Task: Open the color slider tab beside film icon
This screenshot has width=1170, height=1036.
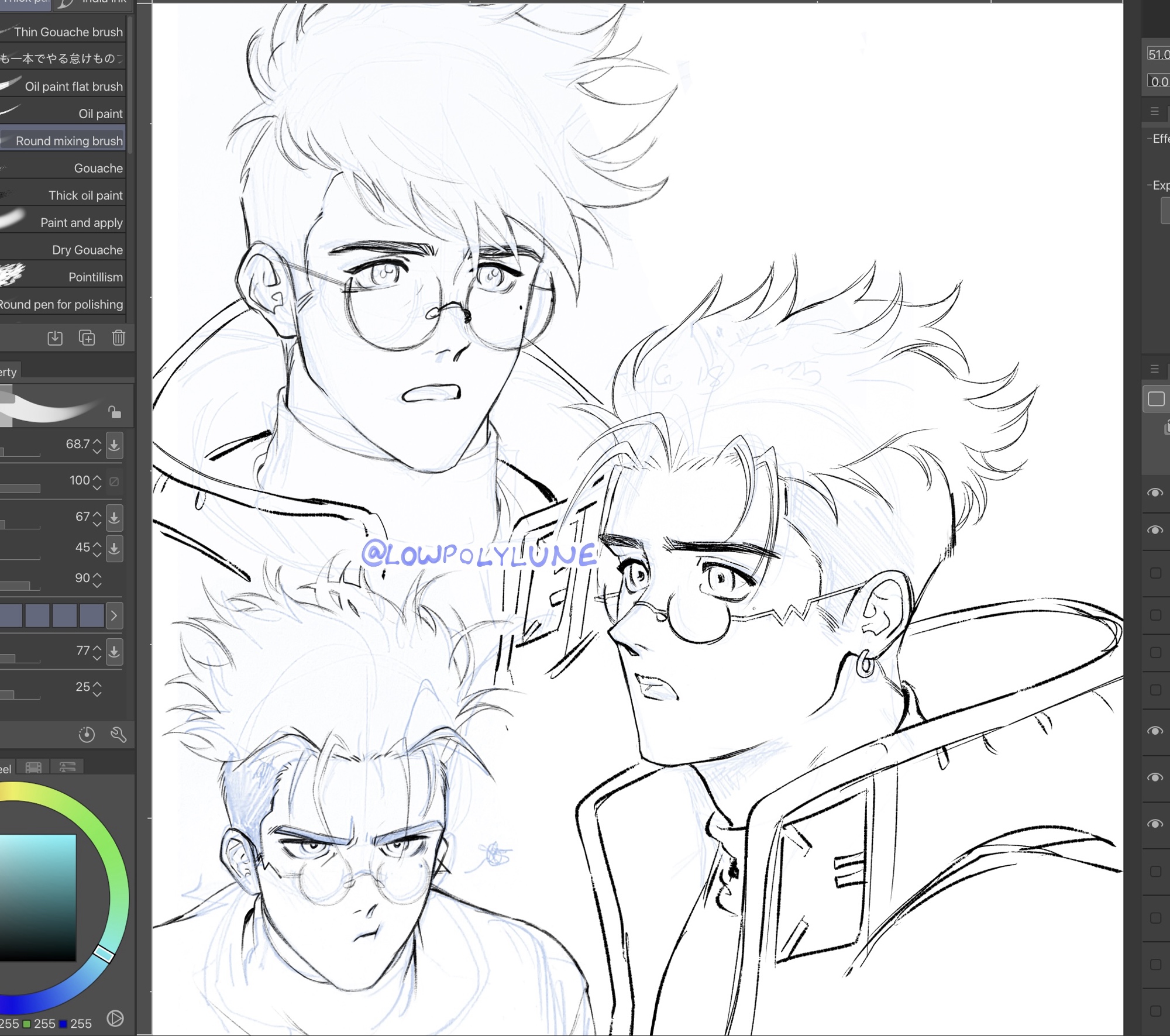Action: pos(67,767)
